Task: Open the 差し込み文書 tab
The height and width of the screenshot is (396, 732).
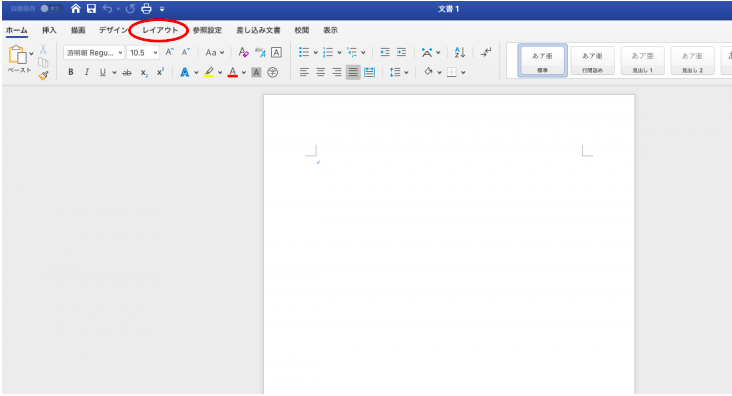Action: (258, 30)
